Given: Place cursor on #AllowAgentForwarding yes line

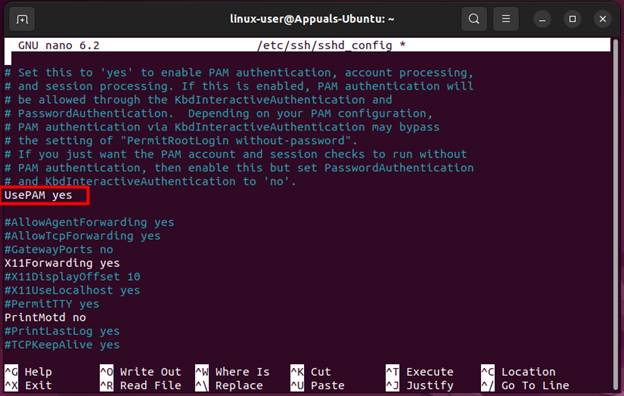Looking at the screenshot, I should pyautogui.click(x=89, y=222).
